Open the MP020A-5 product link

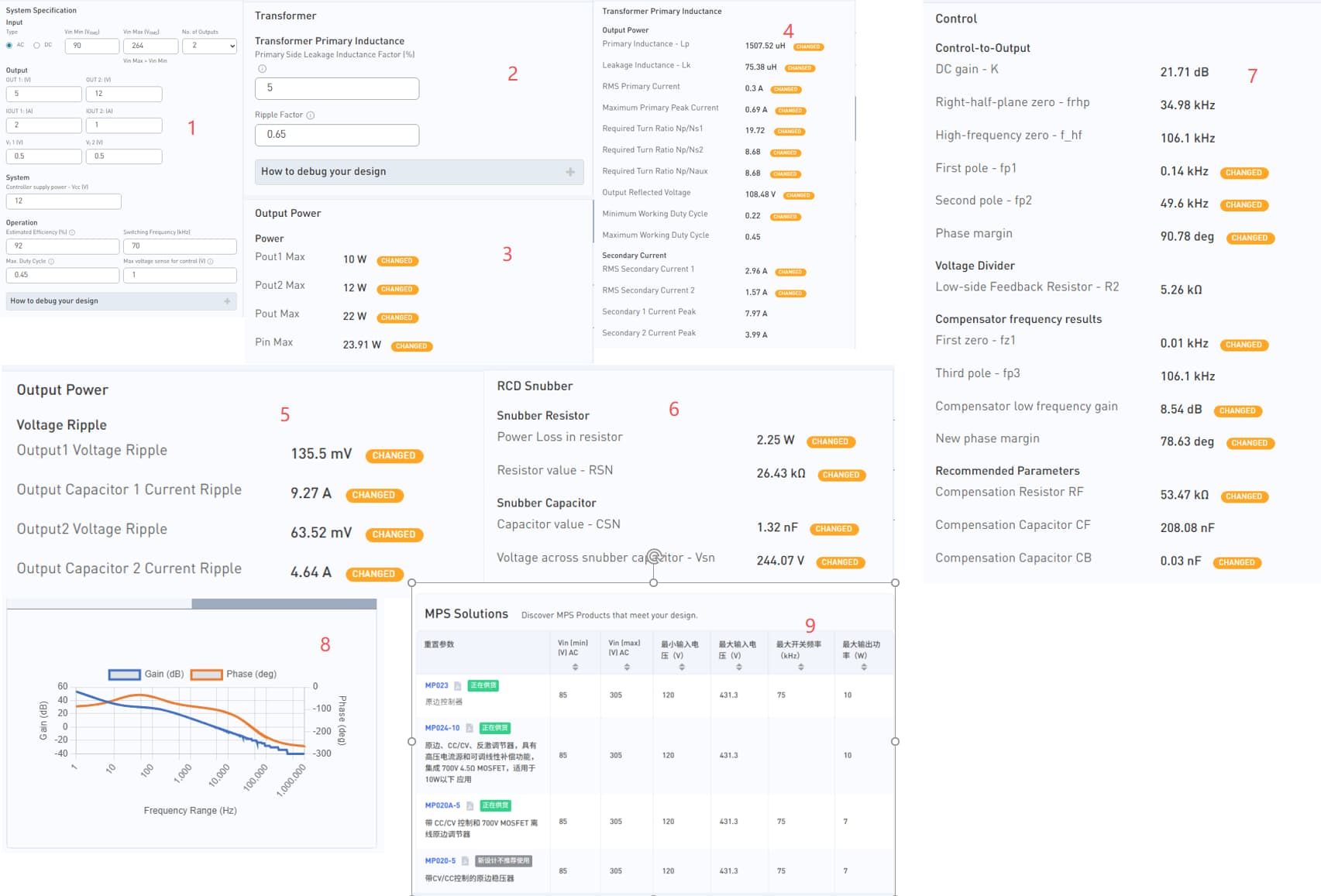[442, 805]
